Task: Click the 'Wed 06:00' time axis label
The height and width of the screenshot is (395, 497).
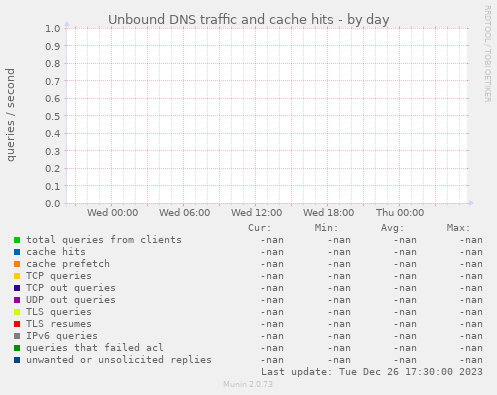Action: 185,213
